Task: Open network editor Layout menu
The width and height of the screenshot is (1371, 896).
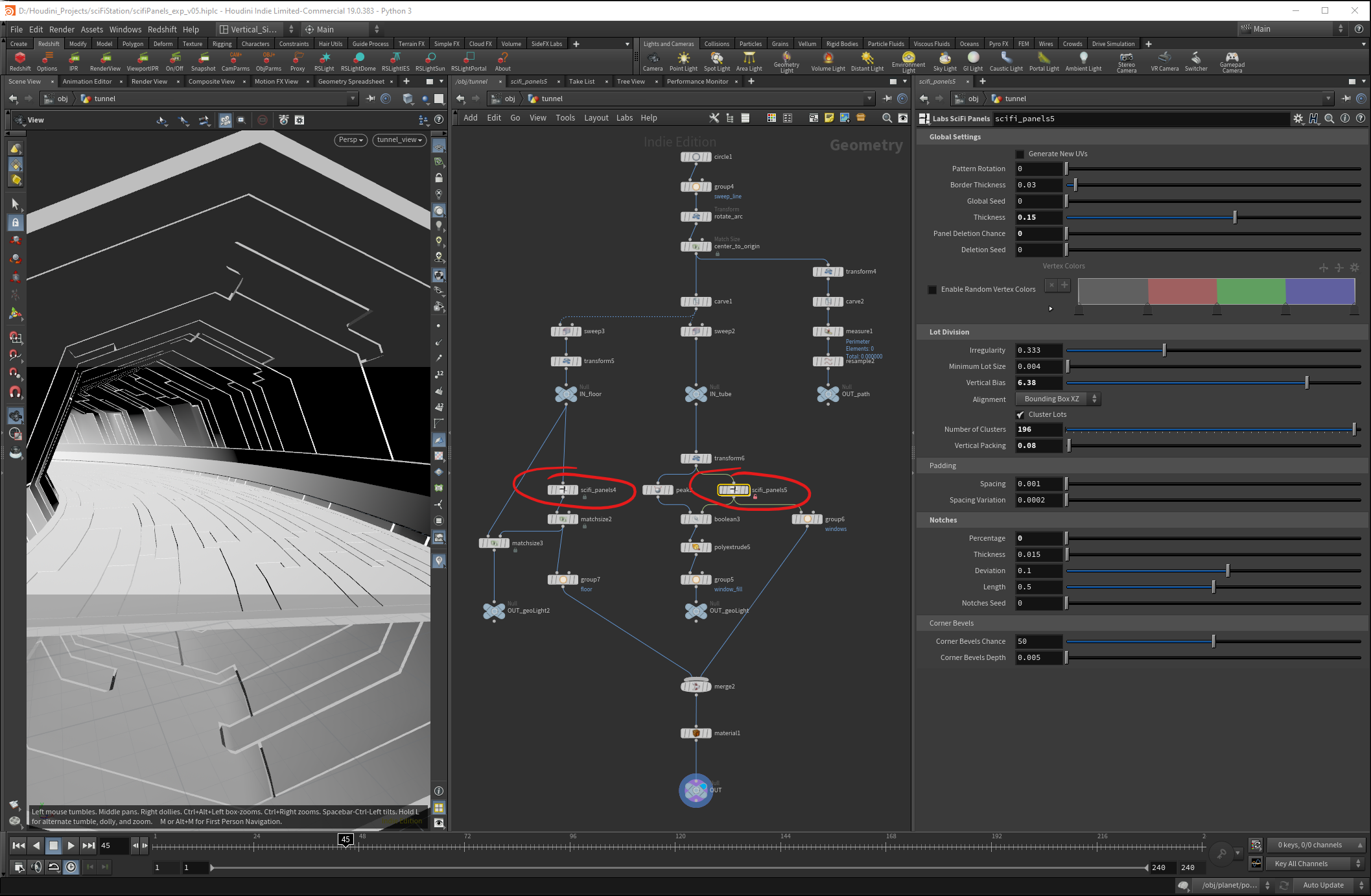Action: (x=596, y=118)
